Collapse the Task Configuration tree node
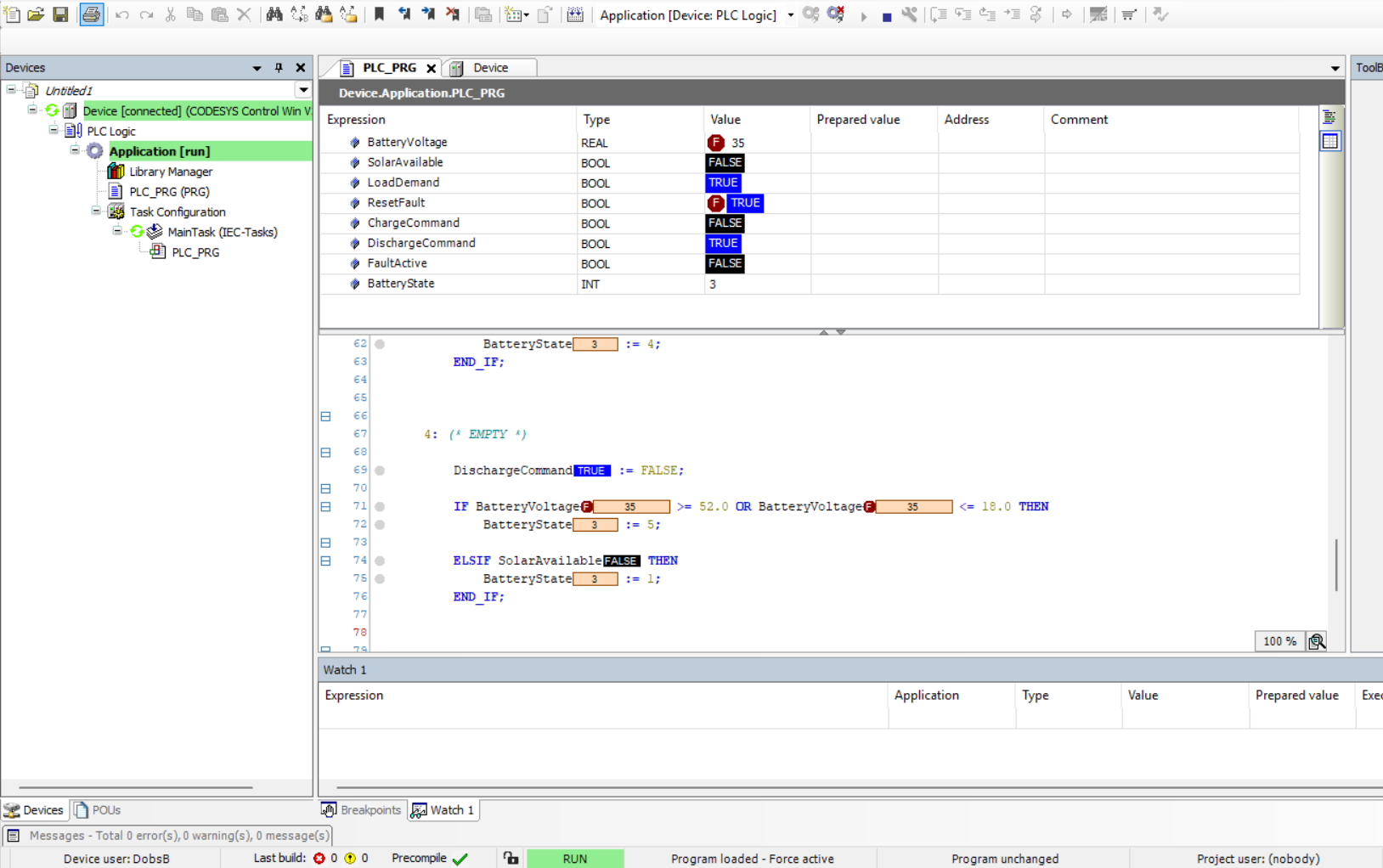 (x=96, y=211)
